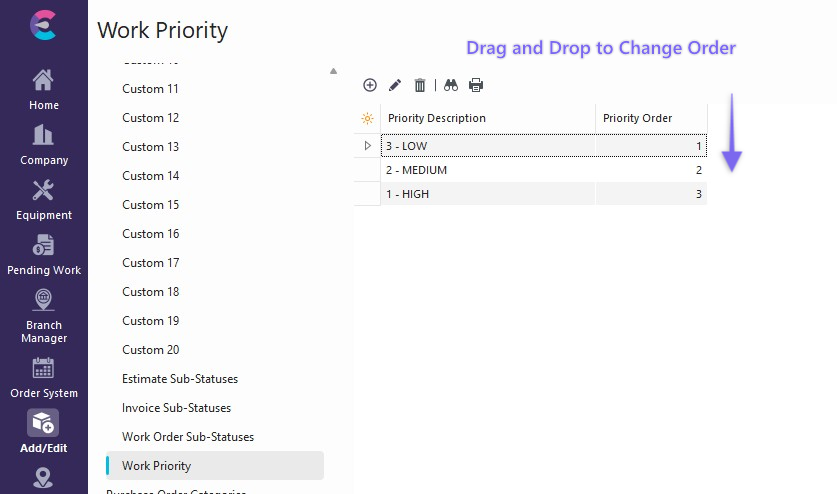The width and height of the screenshot is (837, 494).
Task: Select the 2 - MEDIUM priority row
Action: (x=488, y=170)
